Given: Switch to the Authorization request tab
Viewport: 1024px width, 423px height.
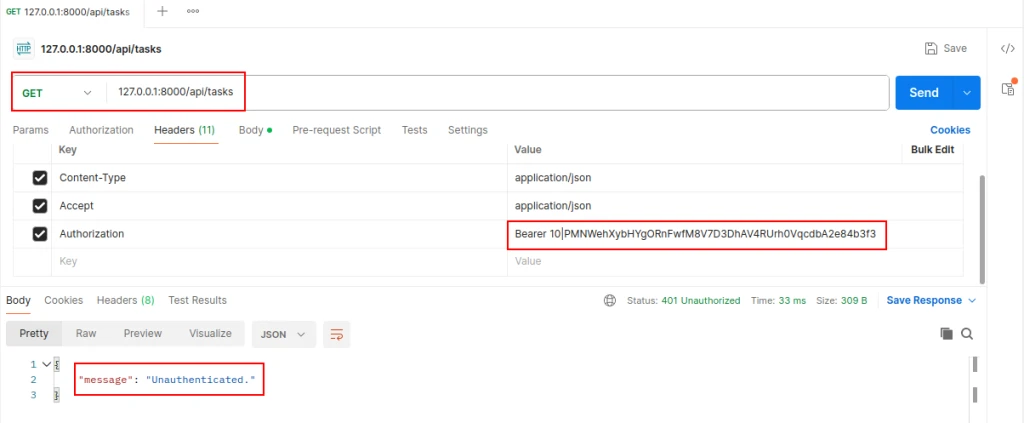Looking at the screenshot, I should 101,130.
